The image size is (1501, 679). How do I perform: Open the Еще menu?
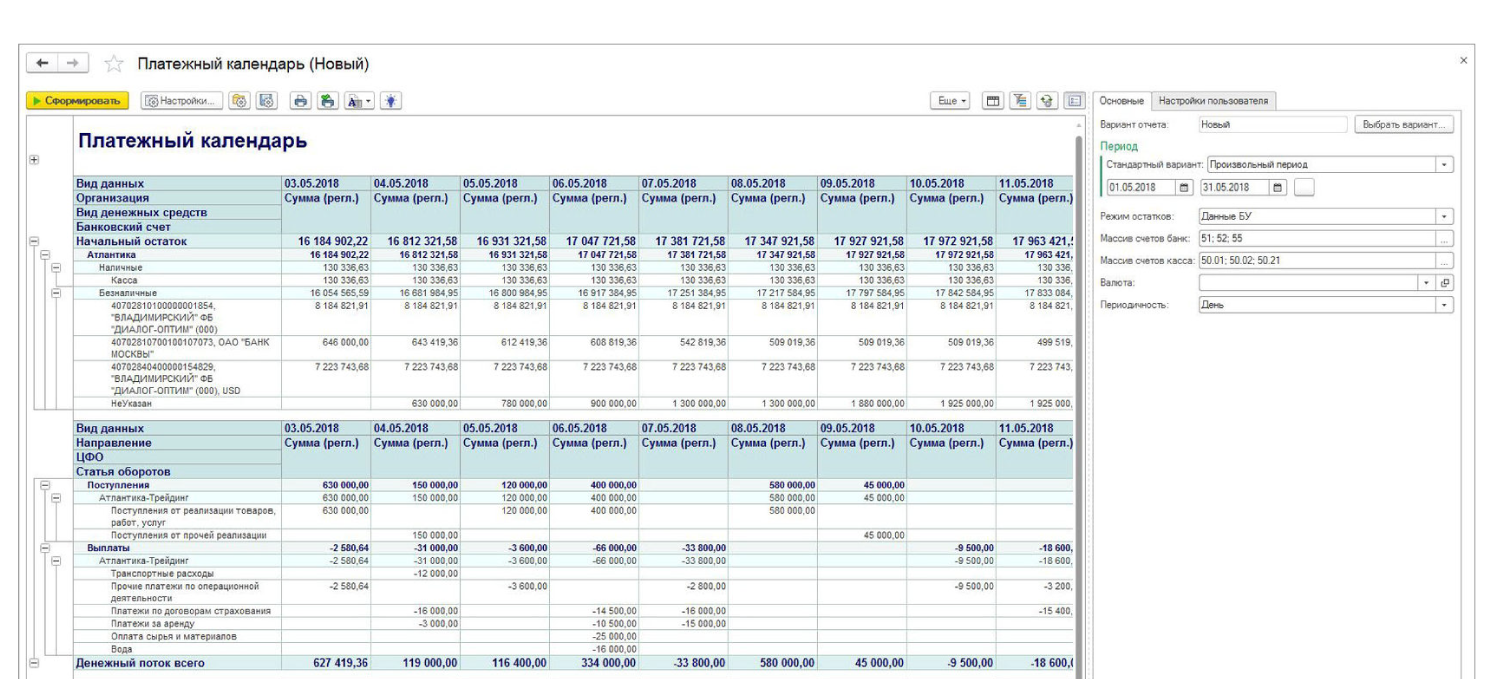coord(950,101)
